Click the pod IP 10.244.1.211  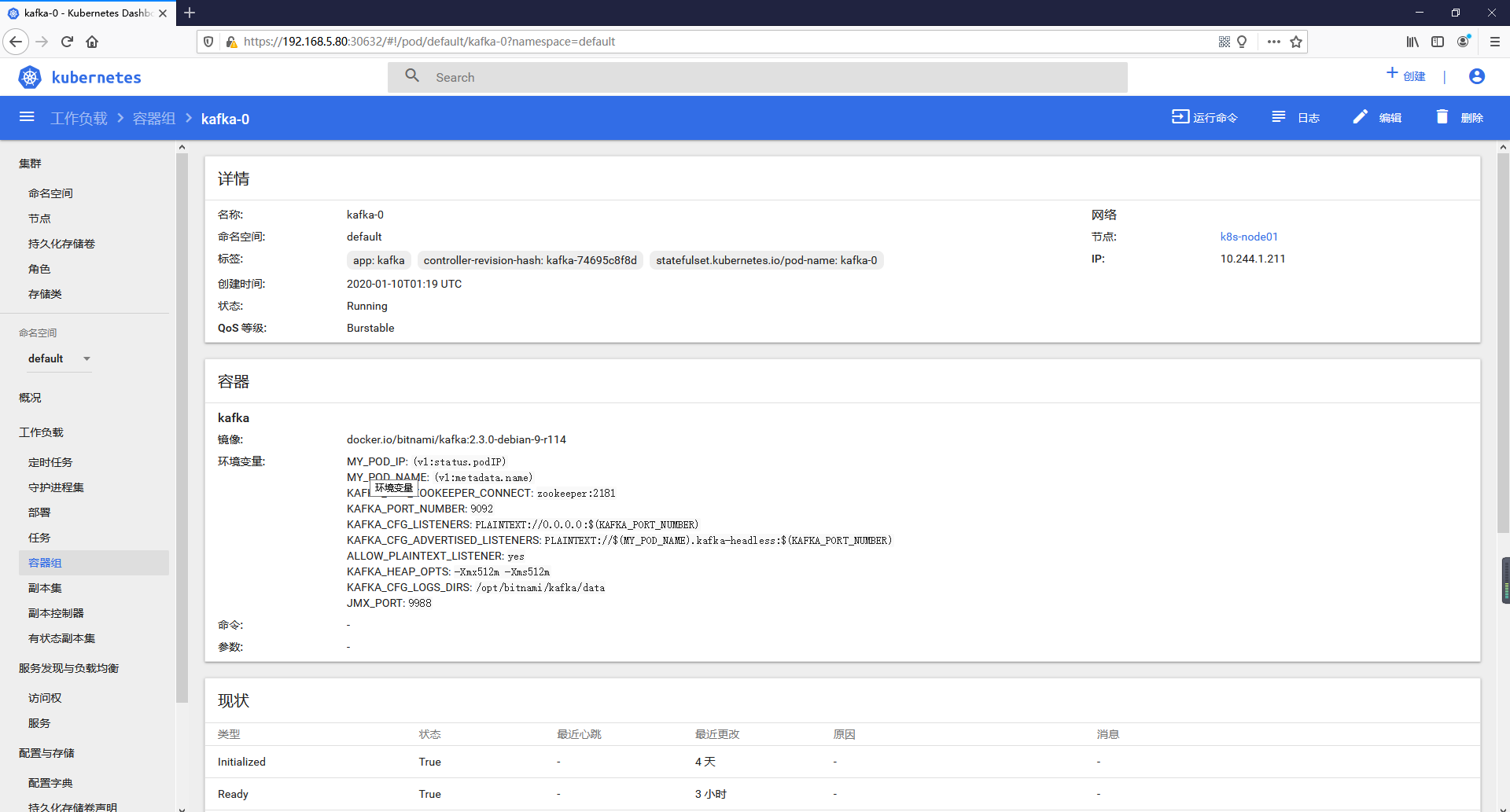tap(1253, 259)
